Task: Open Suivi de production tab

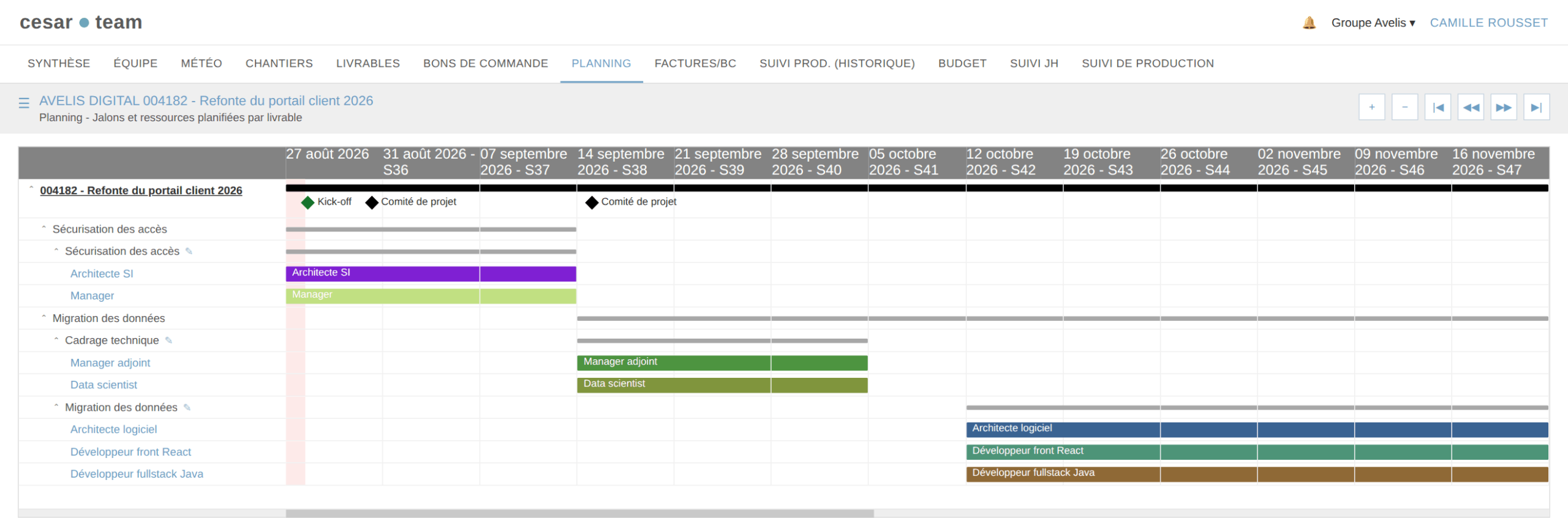Action: tap(1147, 63)
